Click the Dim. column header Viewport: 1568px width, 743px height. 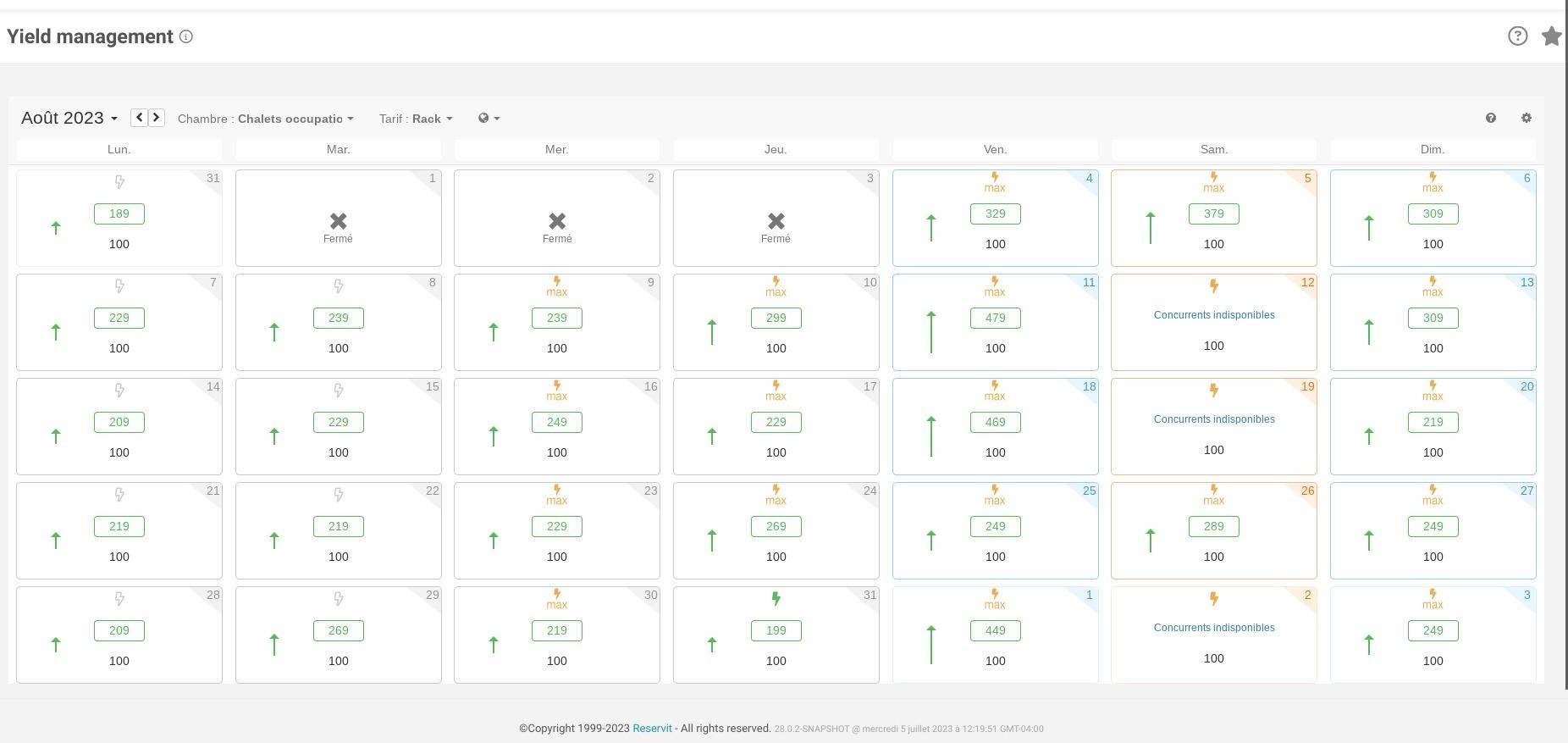tap(1433, 149)
